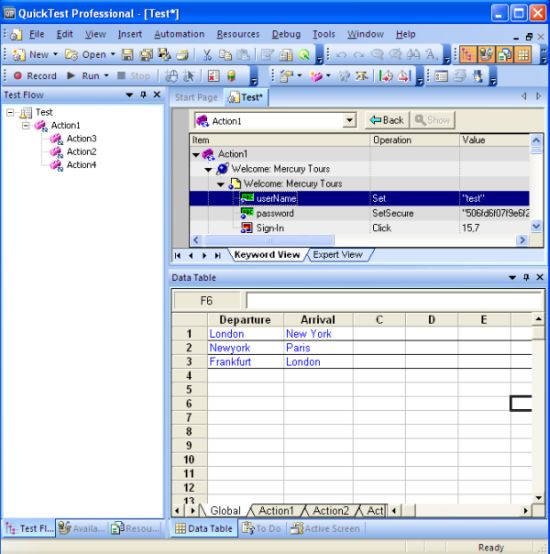Click the Show button
The width and height of the screenshot is (550, 554).
tap(432, 120)
